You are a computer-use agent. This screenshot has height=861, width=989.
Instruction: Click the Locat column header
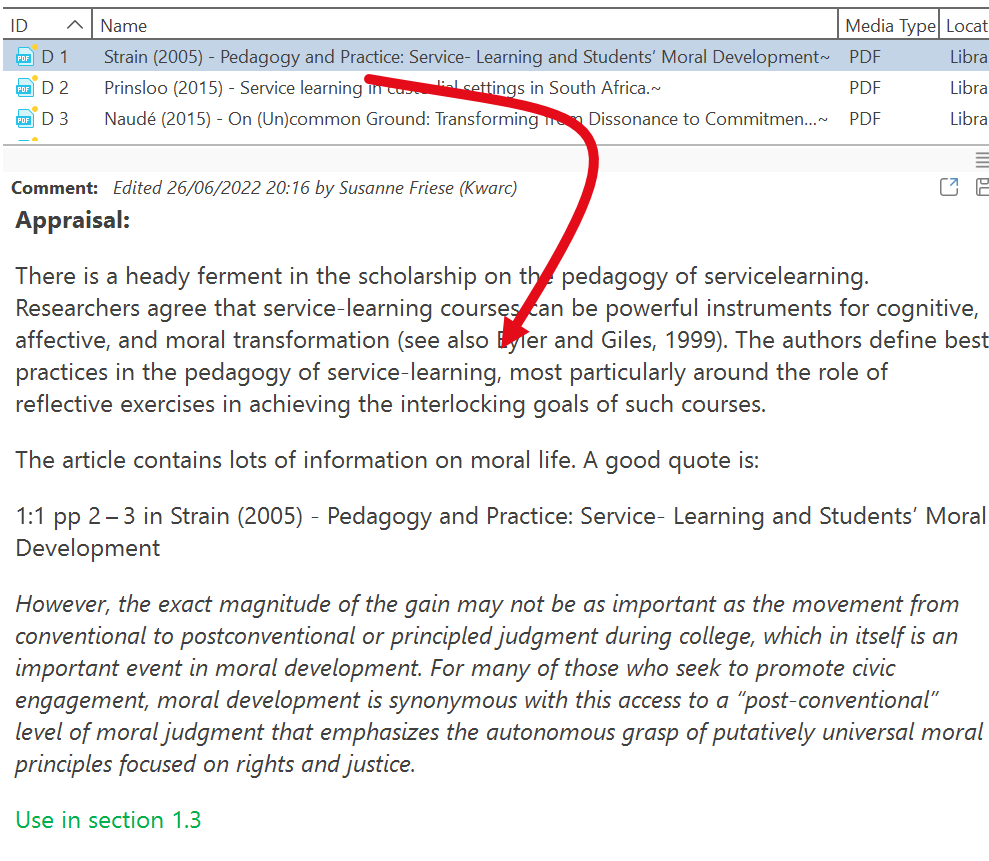pyautogui.click(x=966, y=26)
